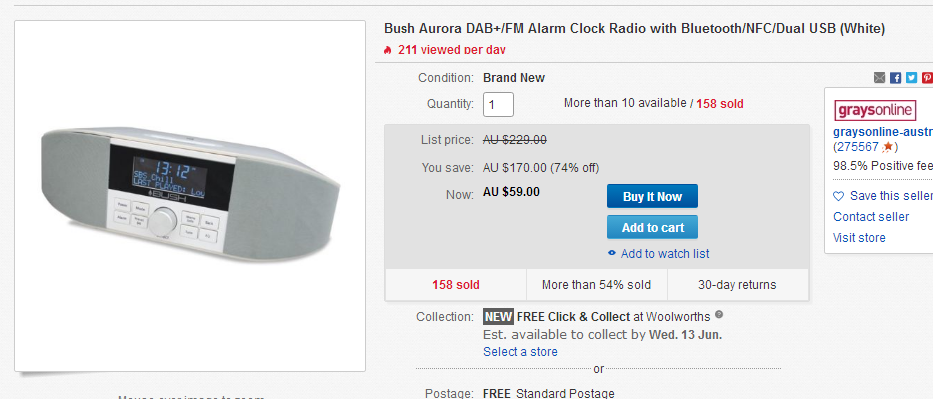The height and width of the screenshot is (399, 933).
Task: Share listing via email icon
Action: click(879, 78)
